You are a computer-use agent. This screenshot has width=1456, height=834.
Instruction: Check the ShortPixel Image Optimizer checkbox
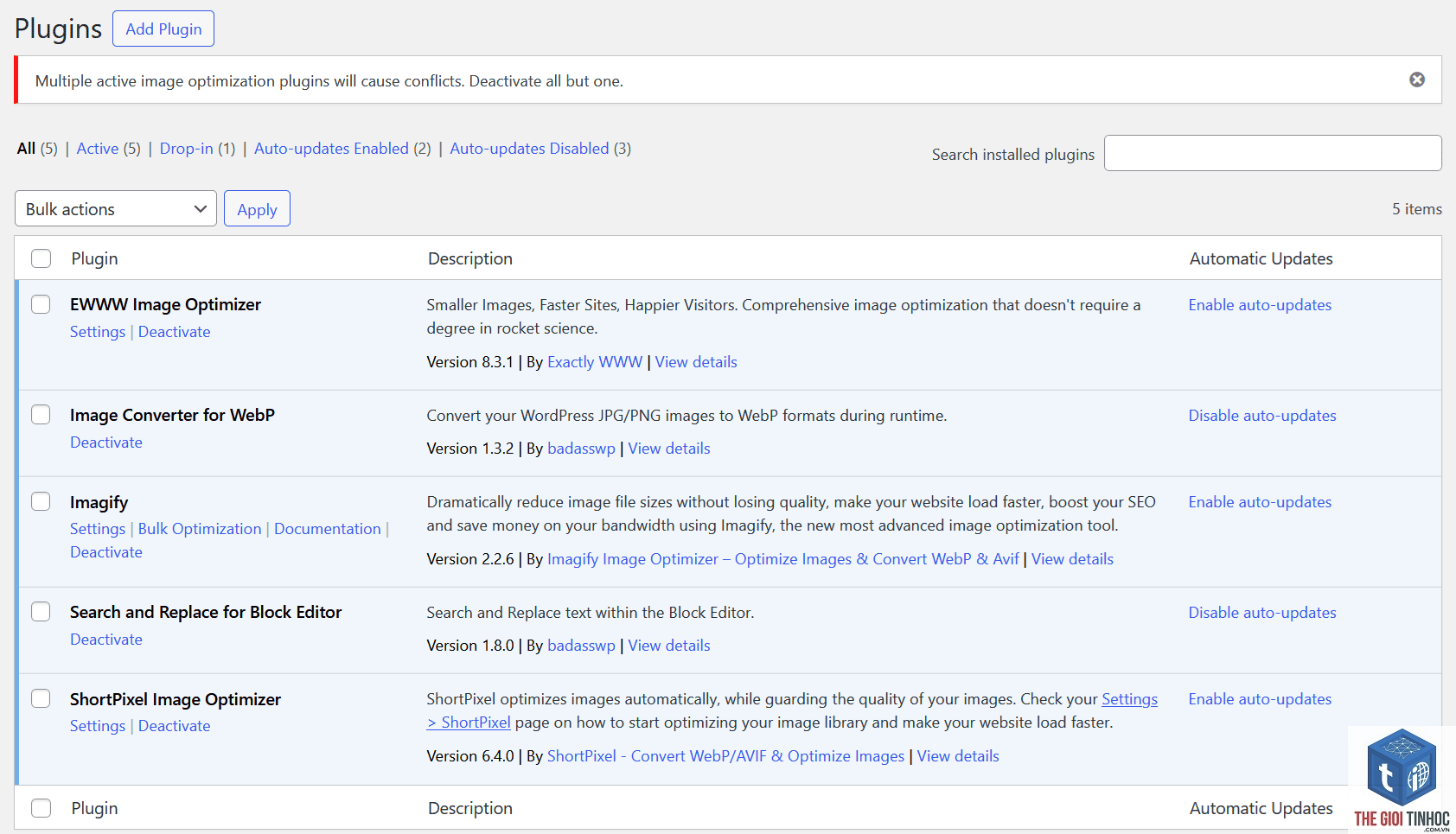(41, 698)
